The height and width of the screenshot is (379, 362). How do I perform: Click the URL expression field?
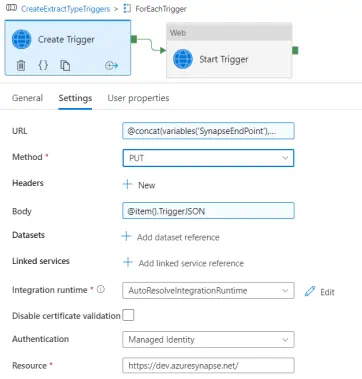coord(208,131)
